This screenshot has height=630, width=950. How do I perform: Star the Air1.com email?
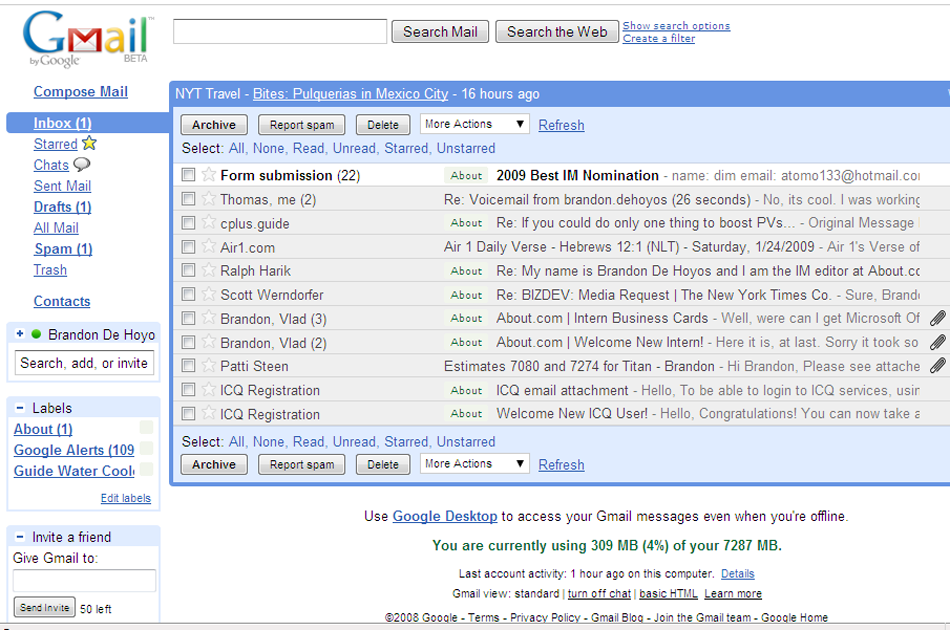click(x=208, y=247)
